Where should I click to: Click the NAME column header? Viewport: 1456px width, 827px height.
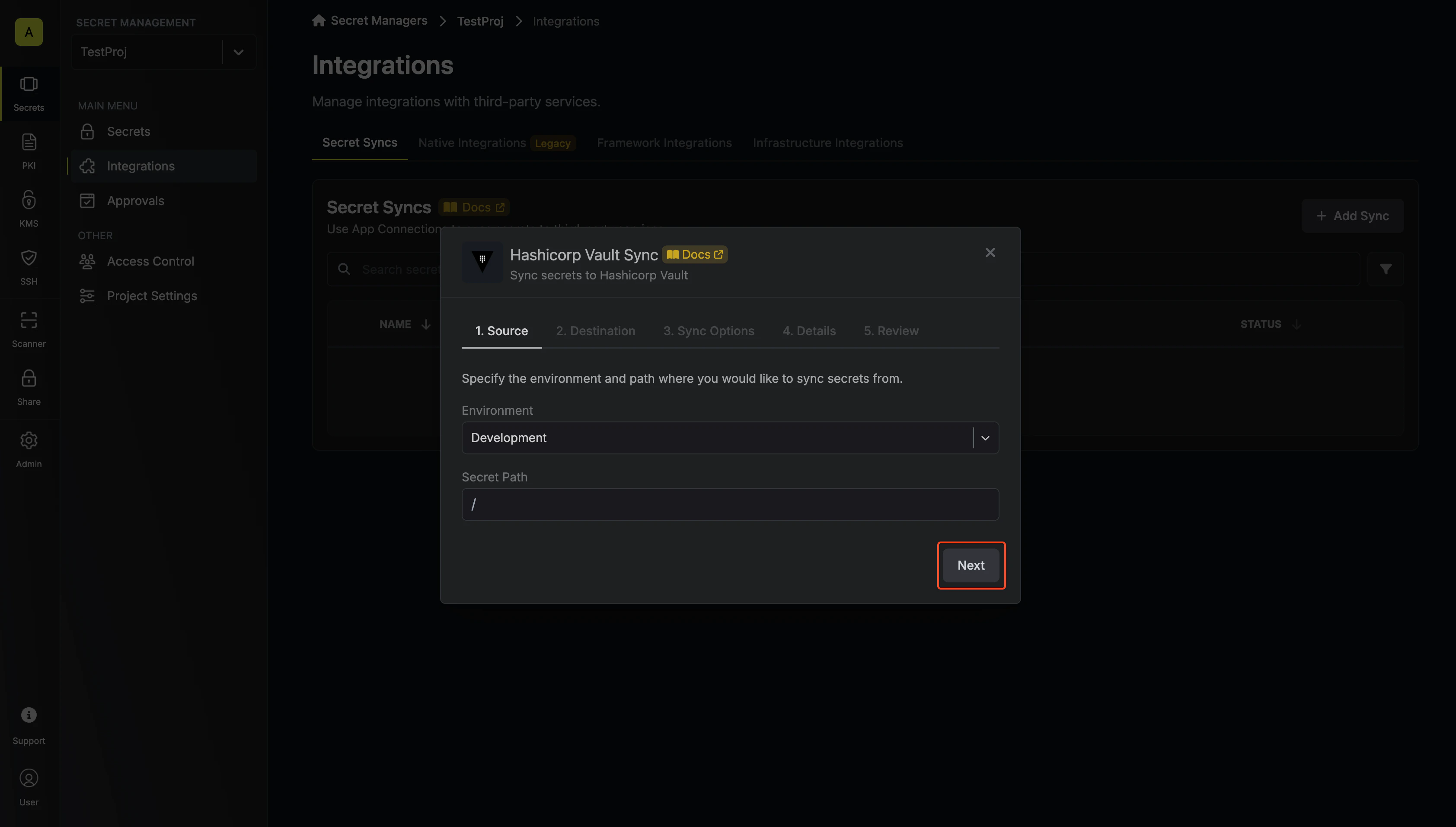[x=395, y=324]
